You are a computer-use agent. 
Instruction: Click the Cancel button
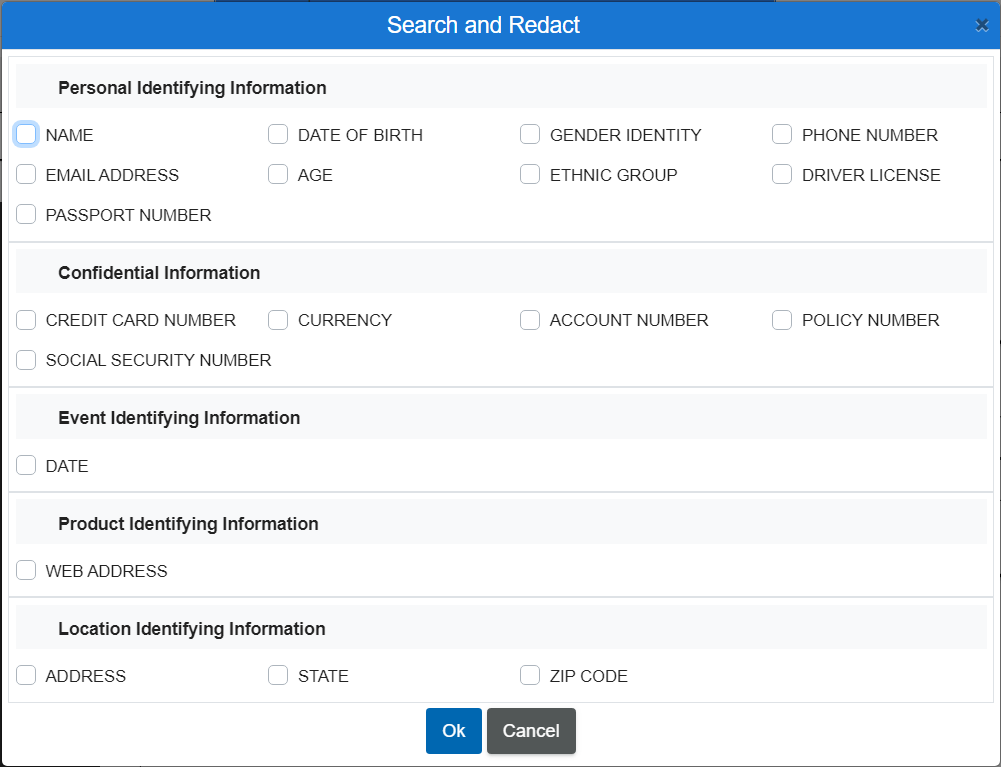pos(531,731)
